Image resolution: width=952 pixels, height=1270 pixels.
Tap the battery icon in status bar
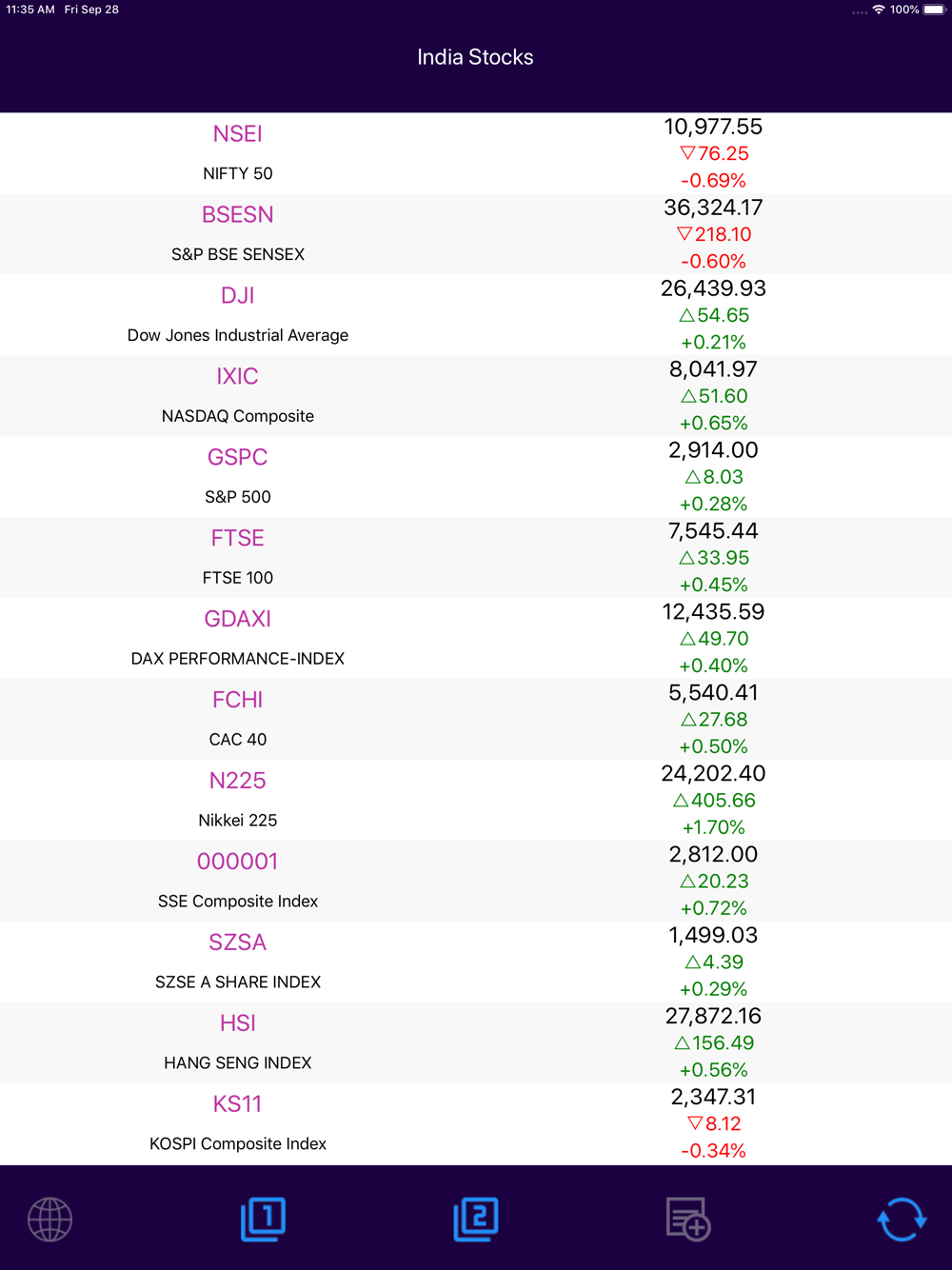(934, 10)
